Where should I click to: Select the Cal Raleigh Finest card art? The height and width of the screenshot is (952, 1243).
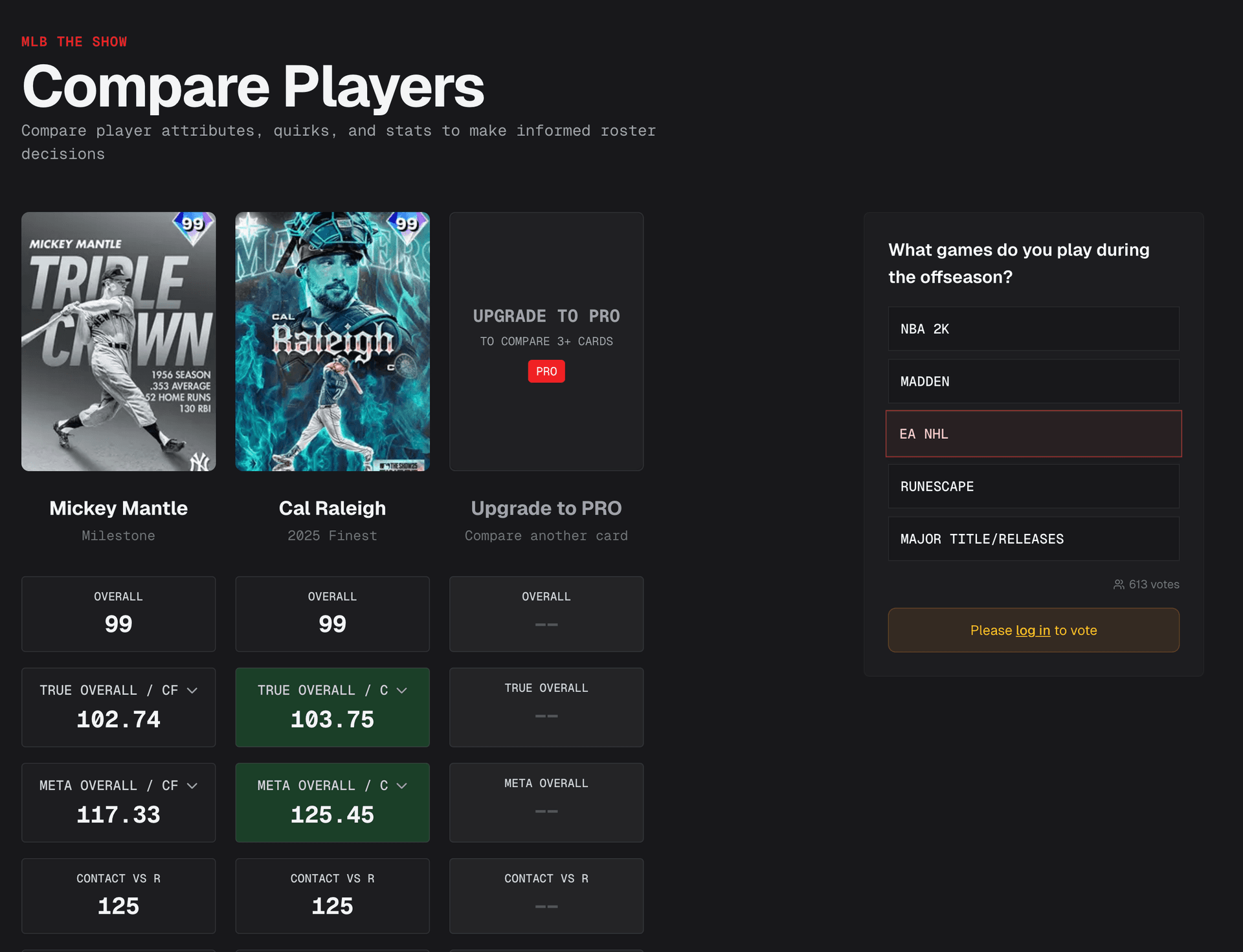pyautogui.click(x=332, y=341)
